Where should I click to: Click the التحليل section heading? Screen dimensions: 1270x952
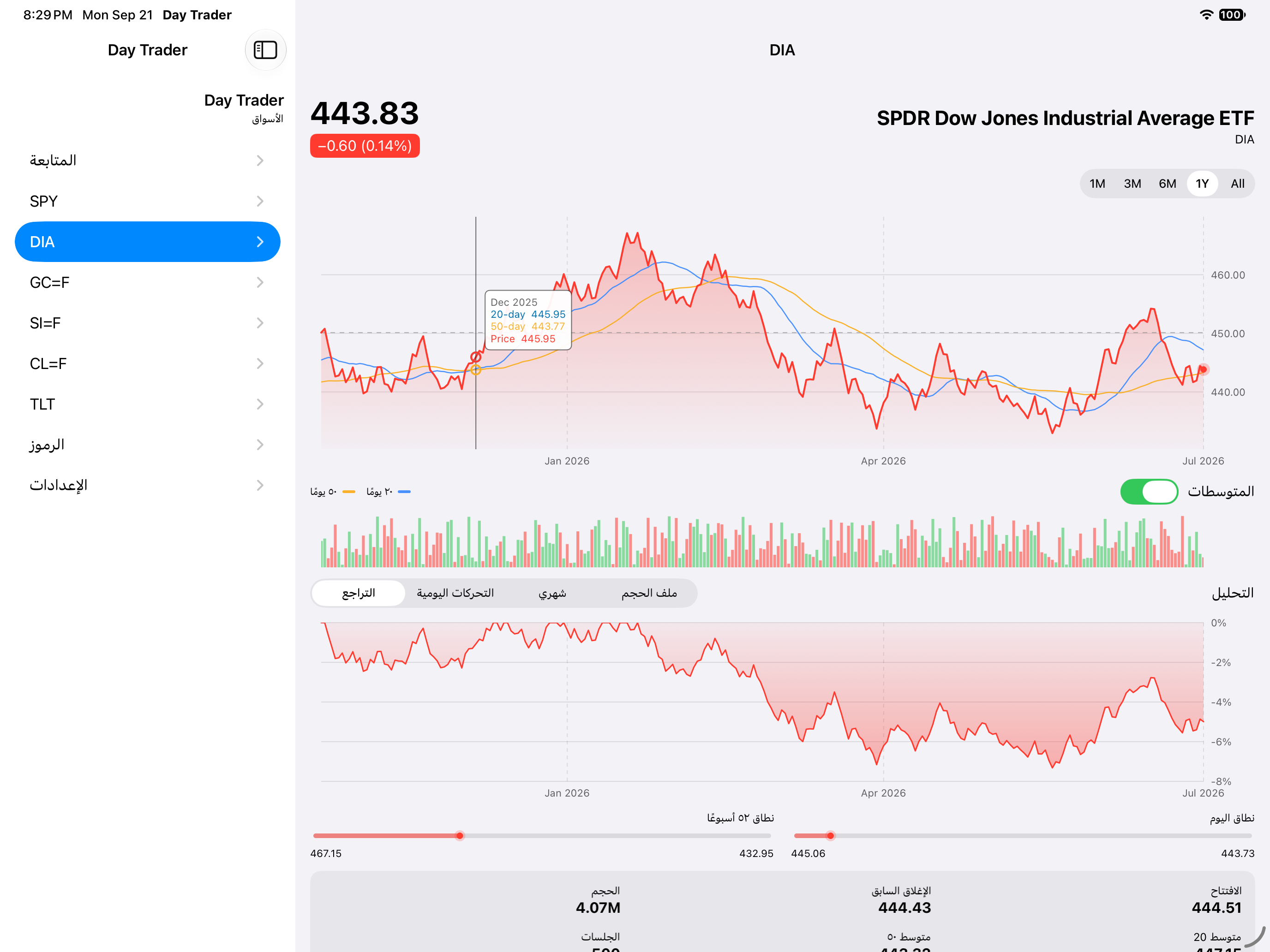pyautogui.click(x=1232, y=593)
